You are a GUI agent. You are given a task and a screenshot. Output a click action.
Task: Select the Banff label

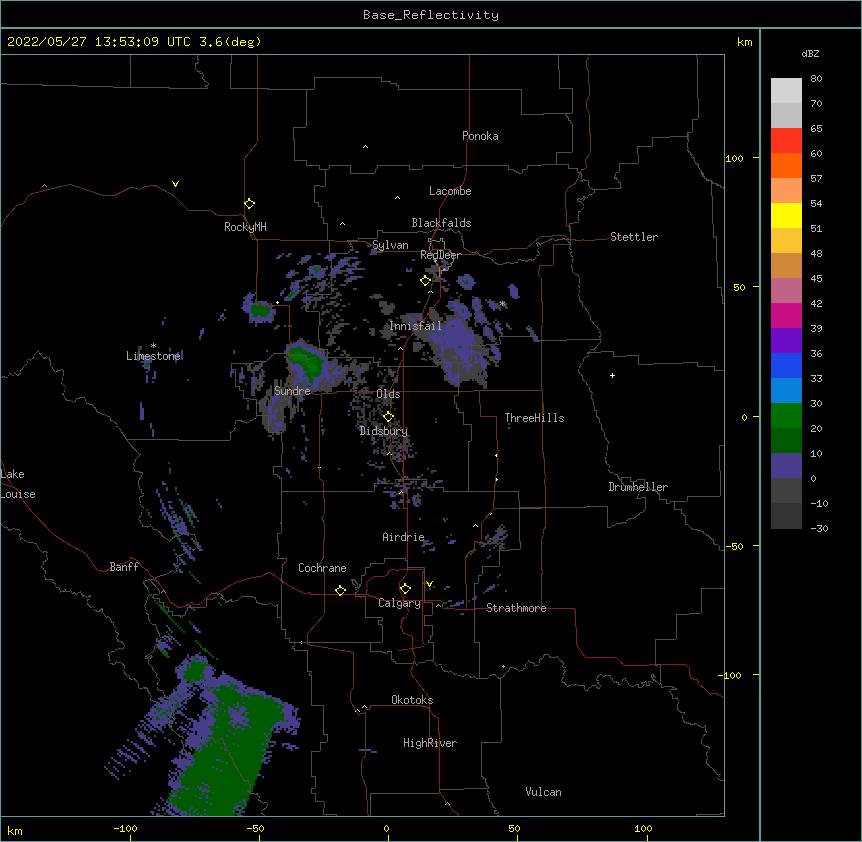(124, 567)
